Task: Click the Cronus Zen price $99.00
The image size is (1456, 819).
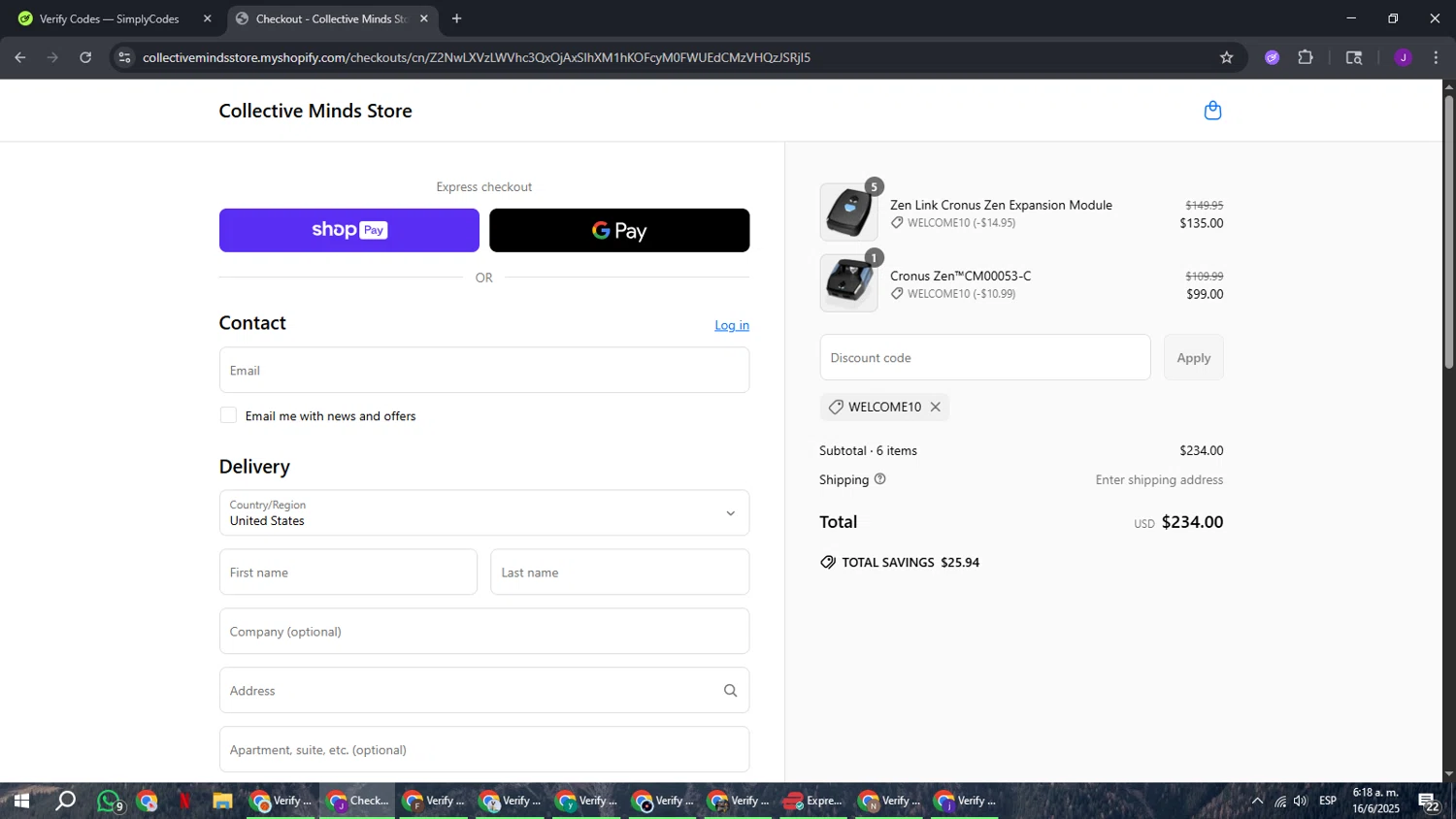Action: 1205,294
